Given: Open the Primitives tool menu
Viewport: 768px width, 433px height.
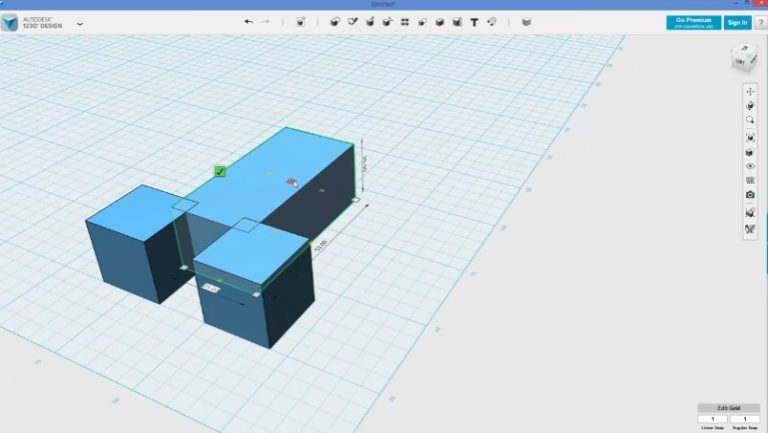Looking at the screenshot, I should (x=335, y=22).
